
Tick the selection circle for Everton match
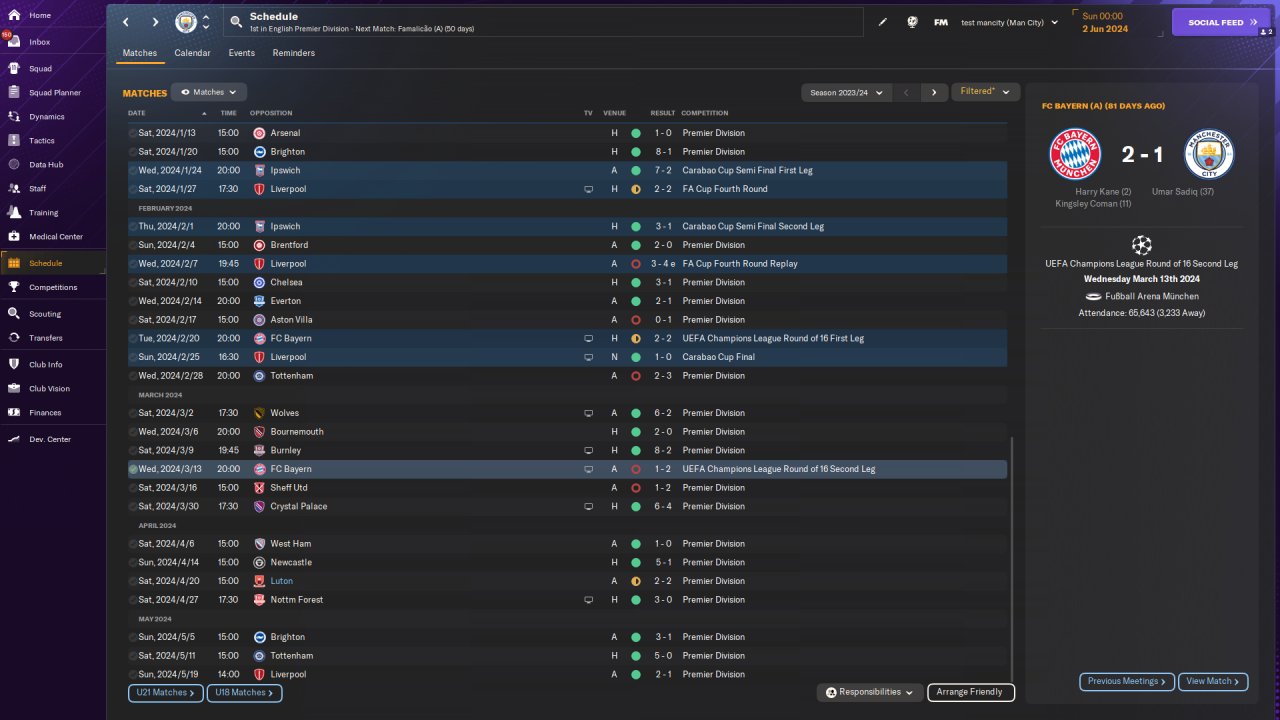pyautogui.click(x=133, y=301)
